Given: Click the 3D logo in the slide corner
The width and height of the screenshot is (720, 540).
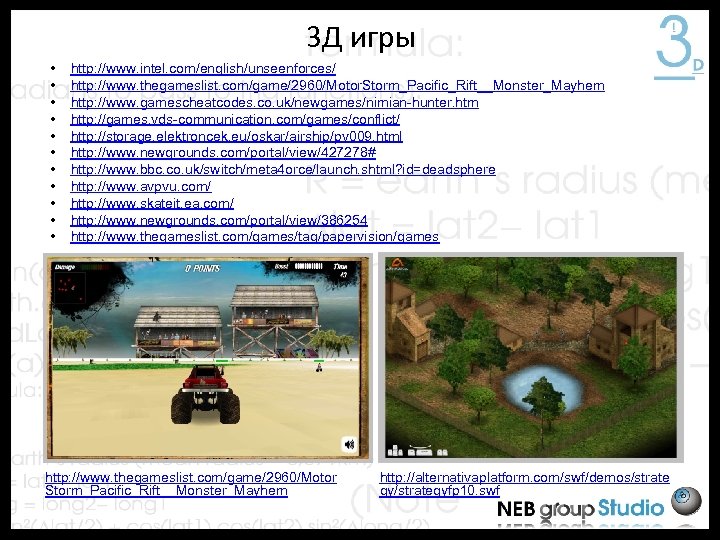Looking at the screenshot, I should (x=679, y=48).
